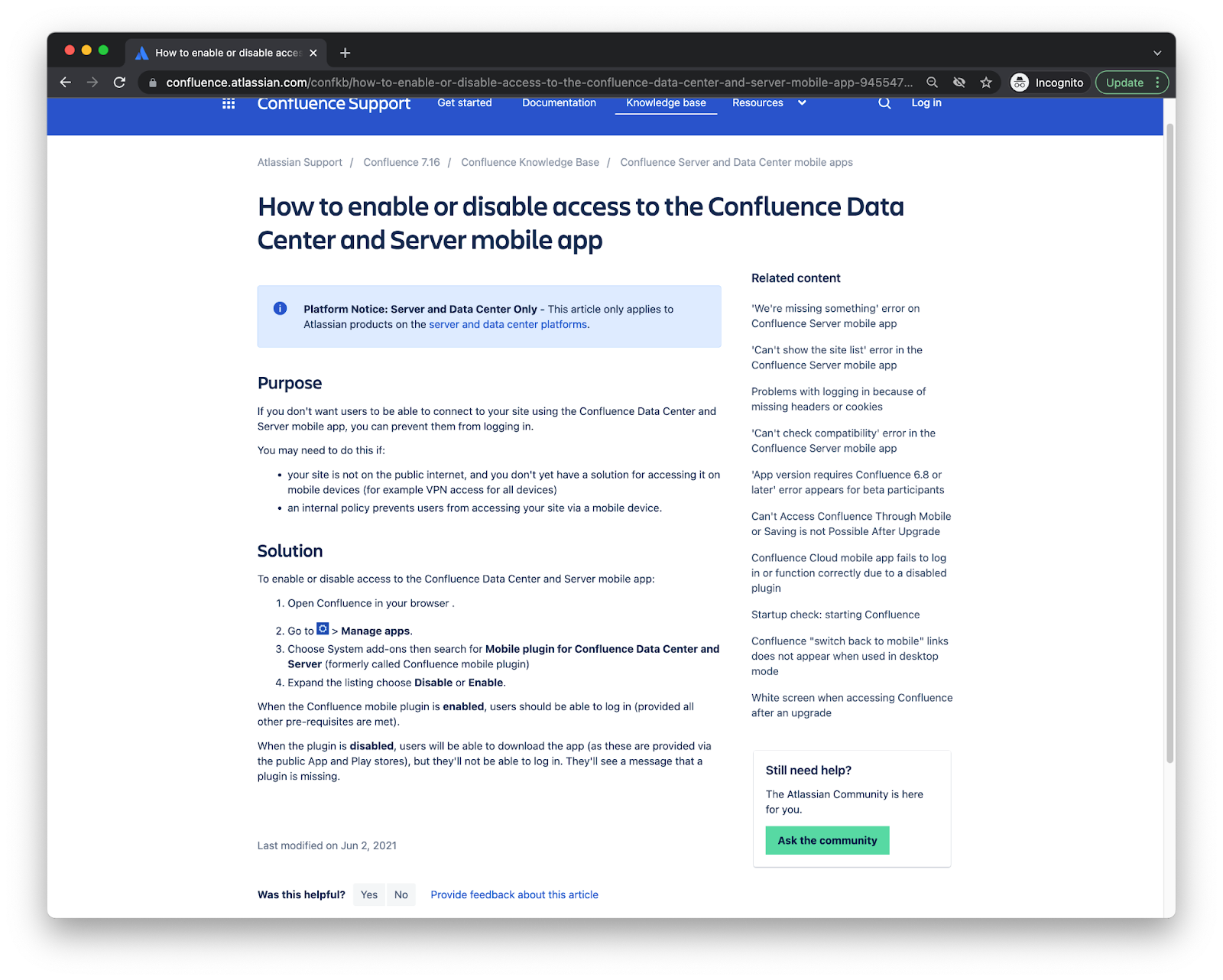The image size is (1223, 980).
Task: Open the Resources menu
Action: click(x=757, y=103)
